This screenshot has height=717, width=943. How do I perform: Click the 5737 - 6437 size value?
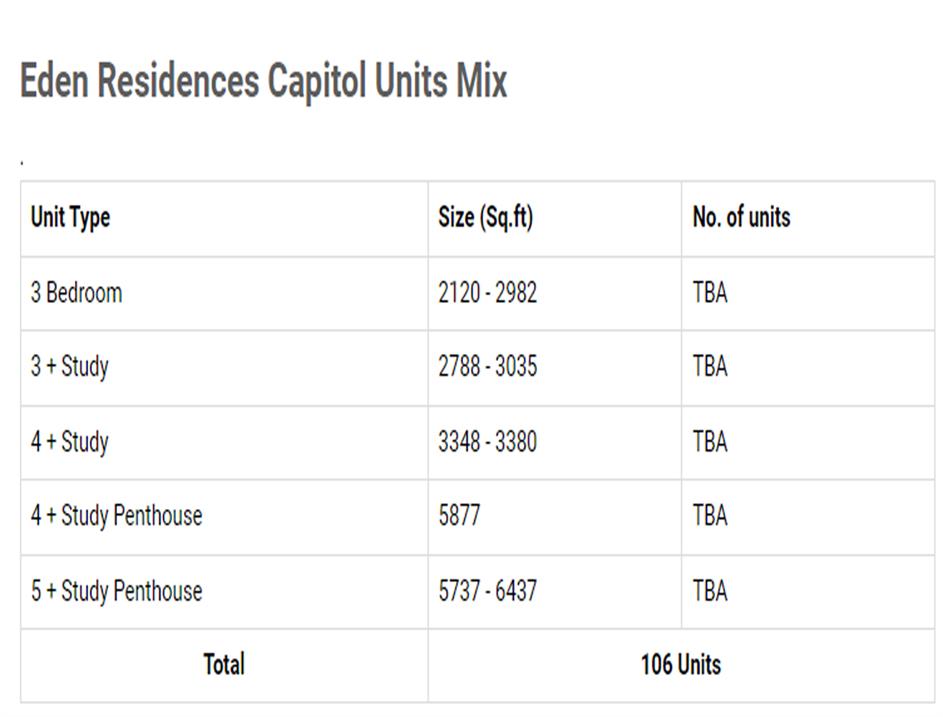487,591
